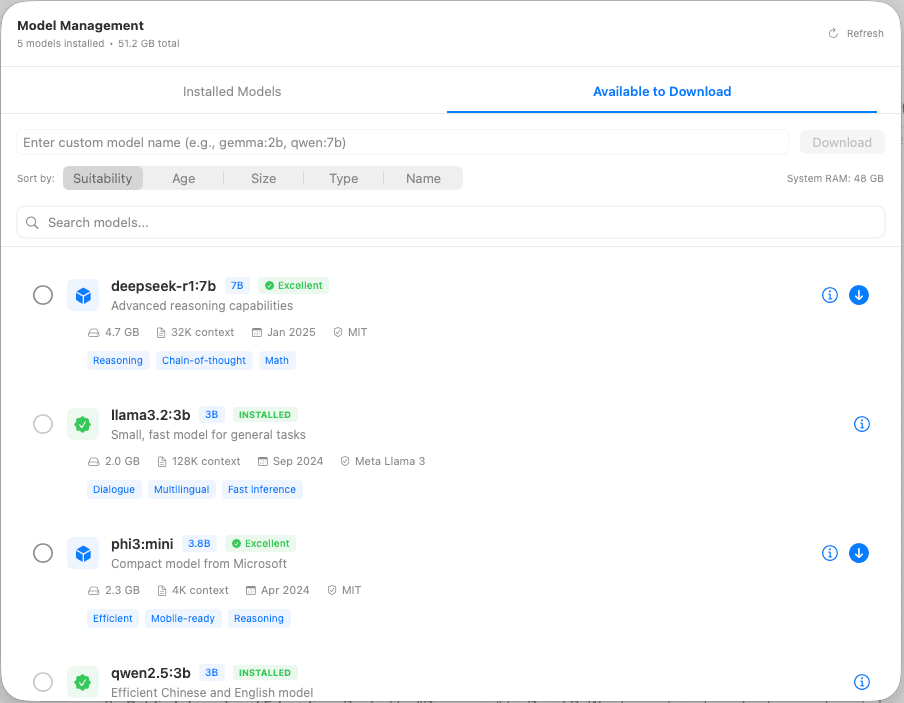Click the Dialogue tag

[x=114, y=490]
